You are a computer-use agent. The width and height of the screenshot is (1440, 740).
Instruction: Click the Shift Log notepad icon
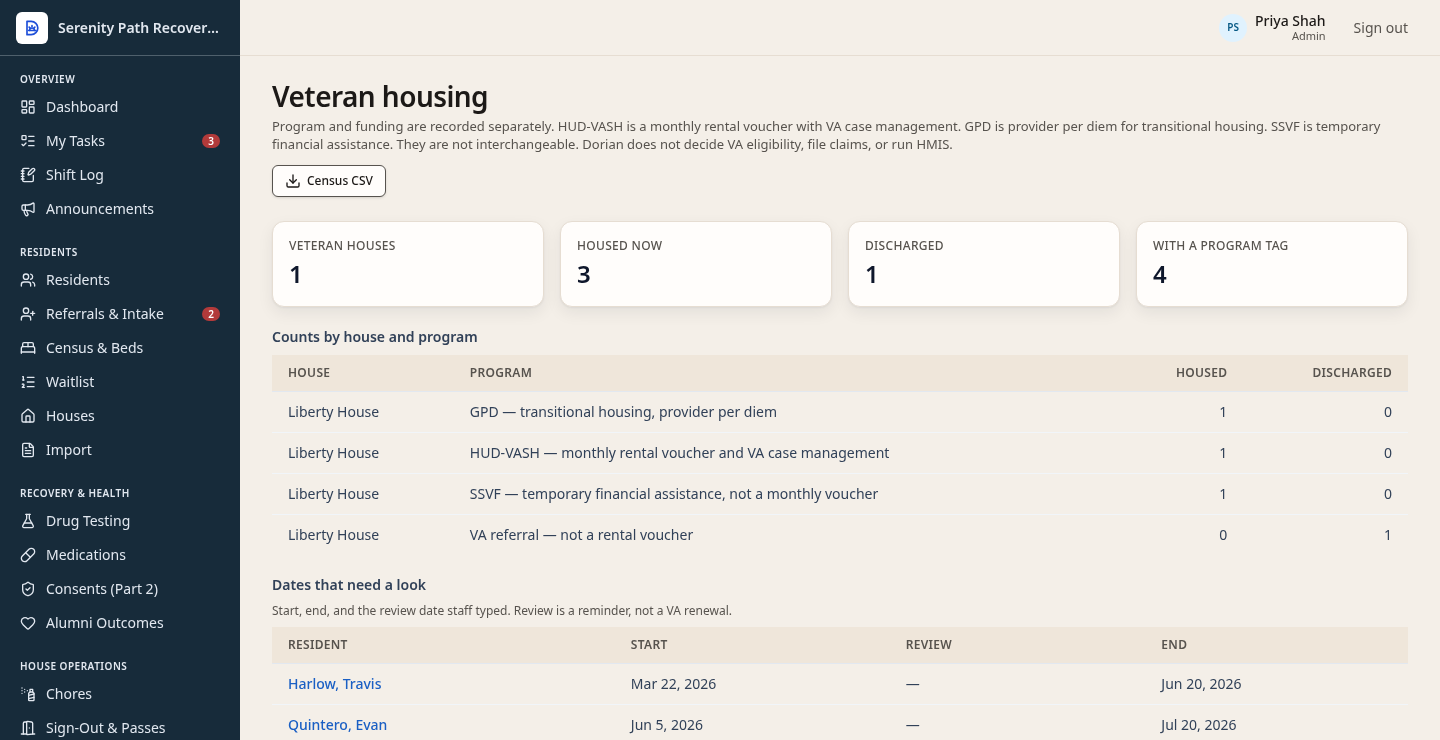pyautogui.click(x=28, y=175)
